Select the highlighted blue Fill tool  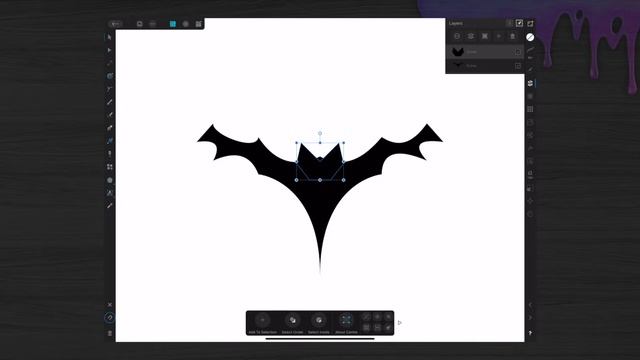pos(109,141)
